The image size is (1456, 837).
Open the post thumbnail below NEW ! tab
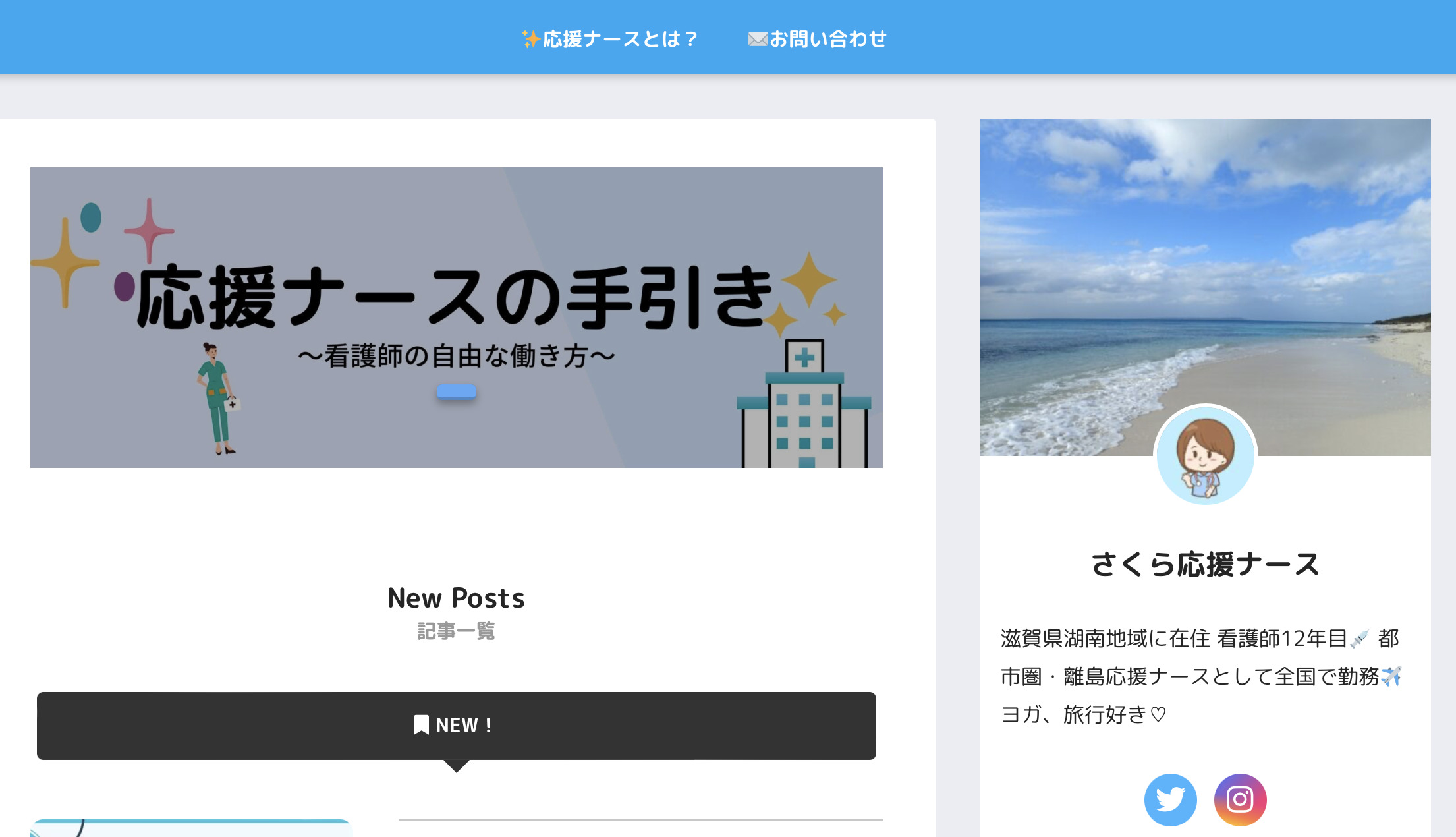[x=191, y=828]
